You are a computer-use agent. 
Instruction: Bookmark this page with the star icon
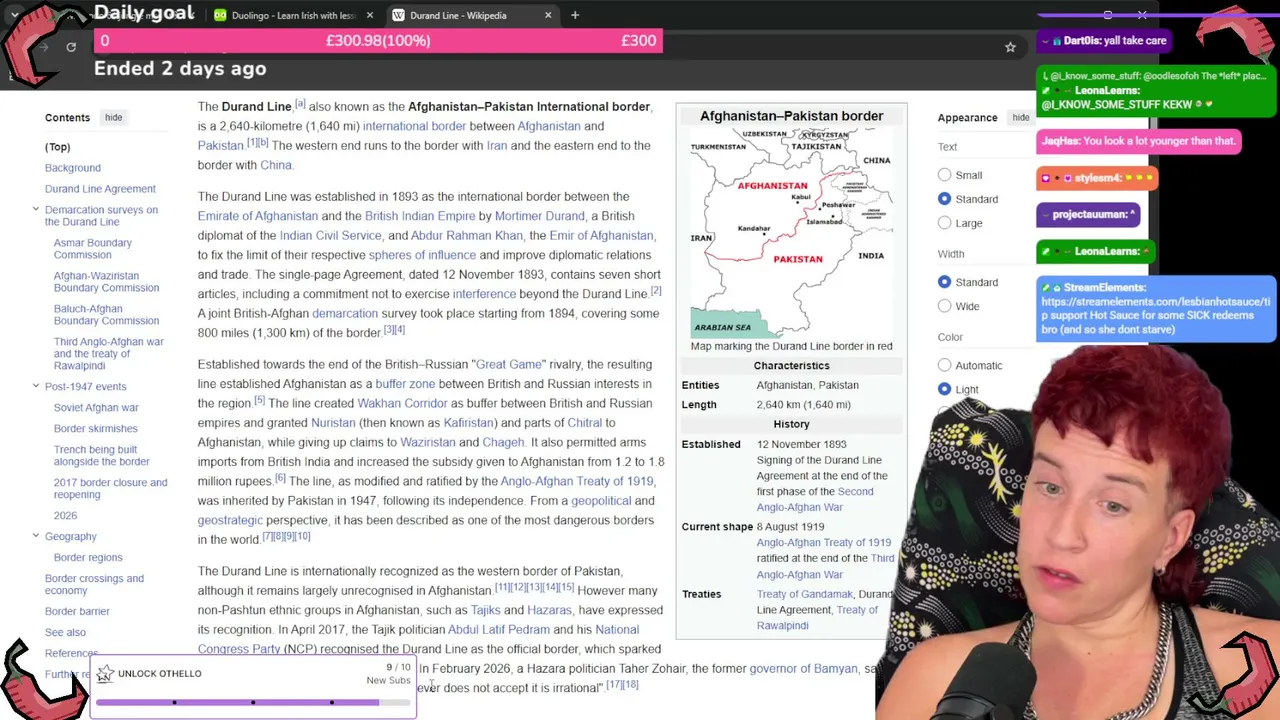tap(1010, 47)
